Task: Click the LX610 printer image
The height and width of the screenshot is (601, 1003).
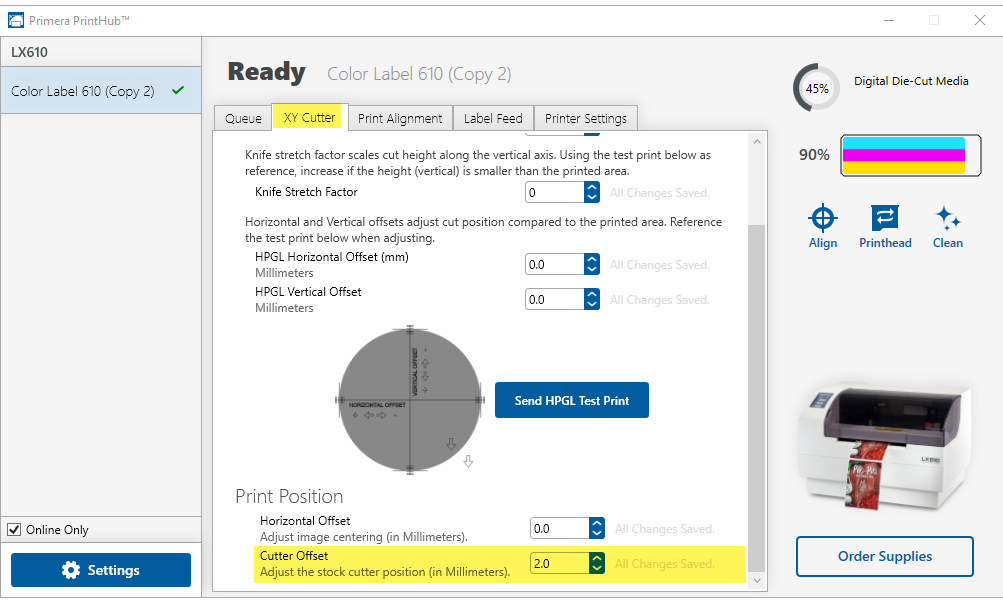Action: [x=887, y=445]
